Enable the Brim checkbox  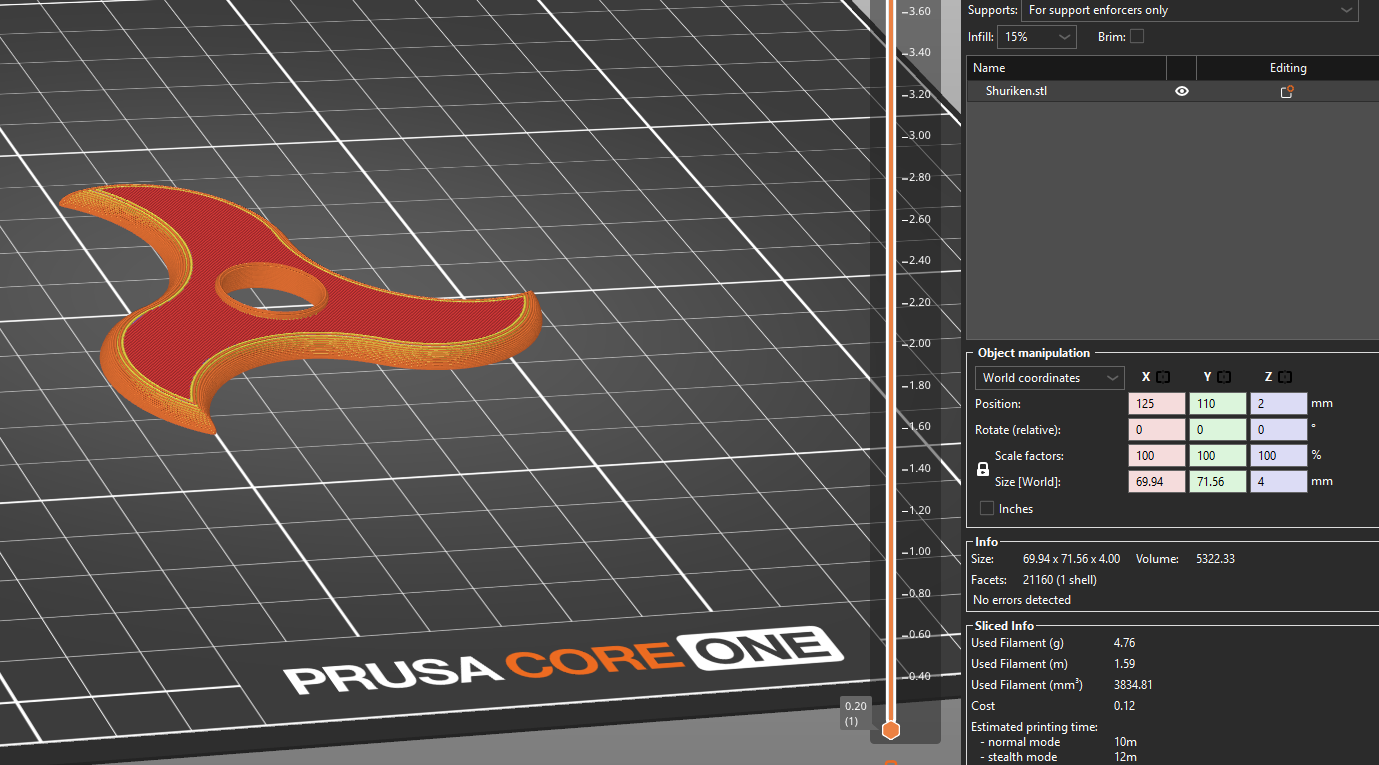[1137, 37]
